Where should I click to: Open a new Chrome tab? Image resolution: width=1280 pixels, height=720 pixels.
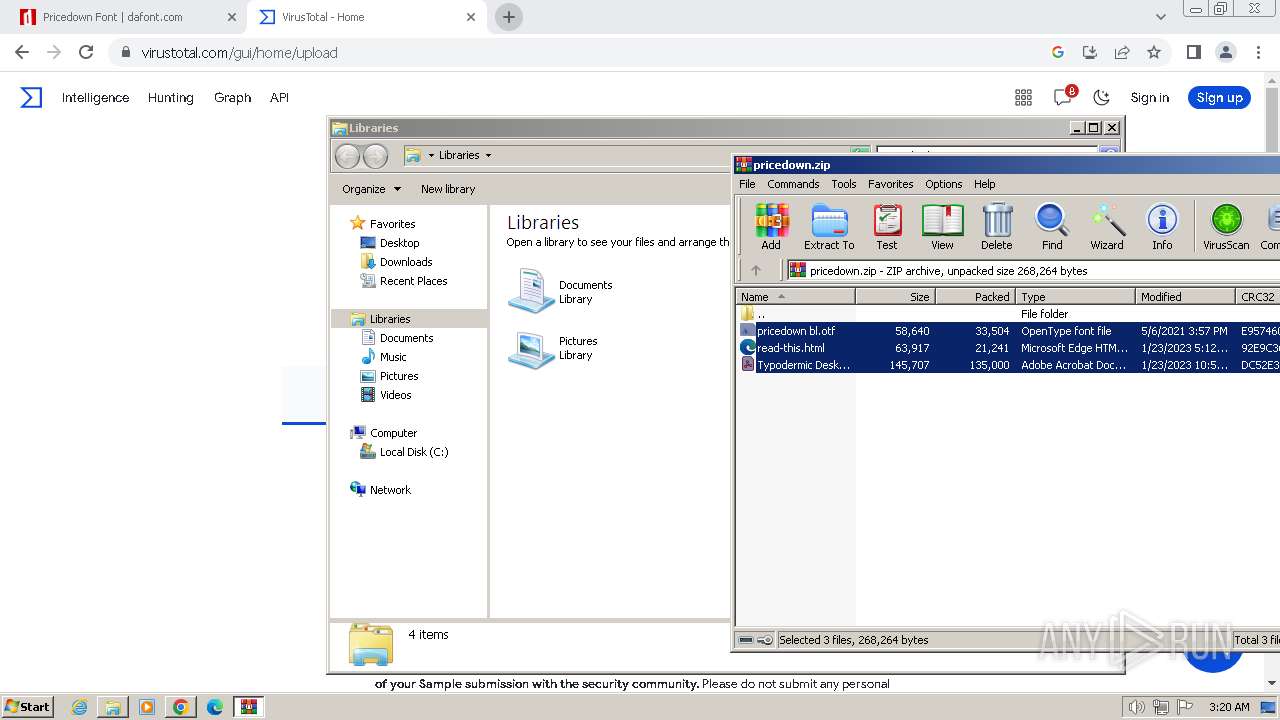(x=509, y=17)
